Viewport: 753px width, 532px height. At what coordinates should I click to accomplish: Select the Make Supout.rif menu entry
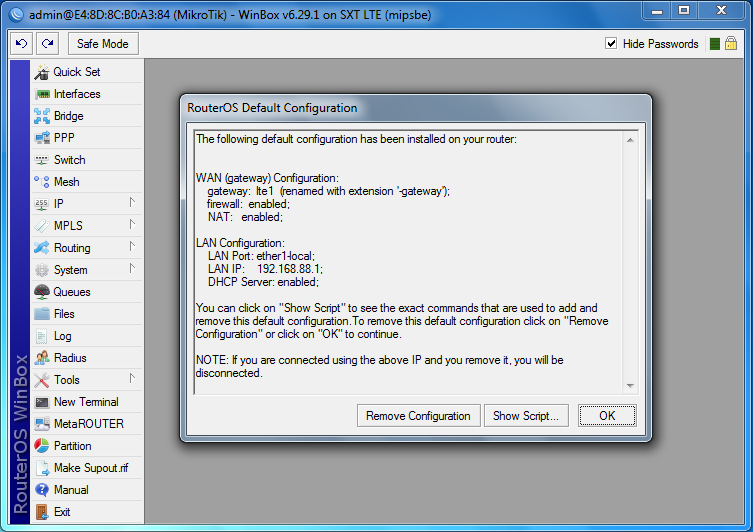pyautogui.click(x=90, y=468)
